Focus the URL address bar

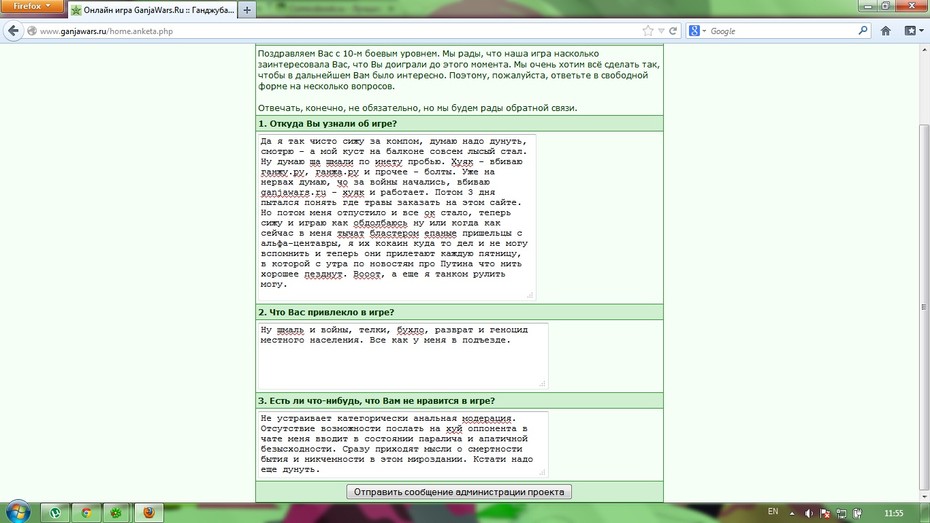tap(338, 31)
